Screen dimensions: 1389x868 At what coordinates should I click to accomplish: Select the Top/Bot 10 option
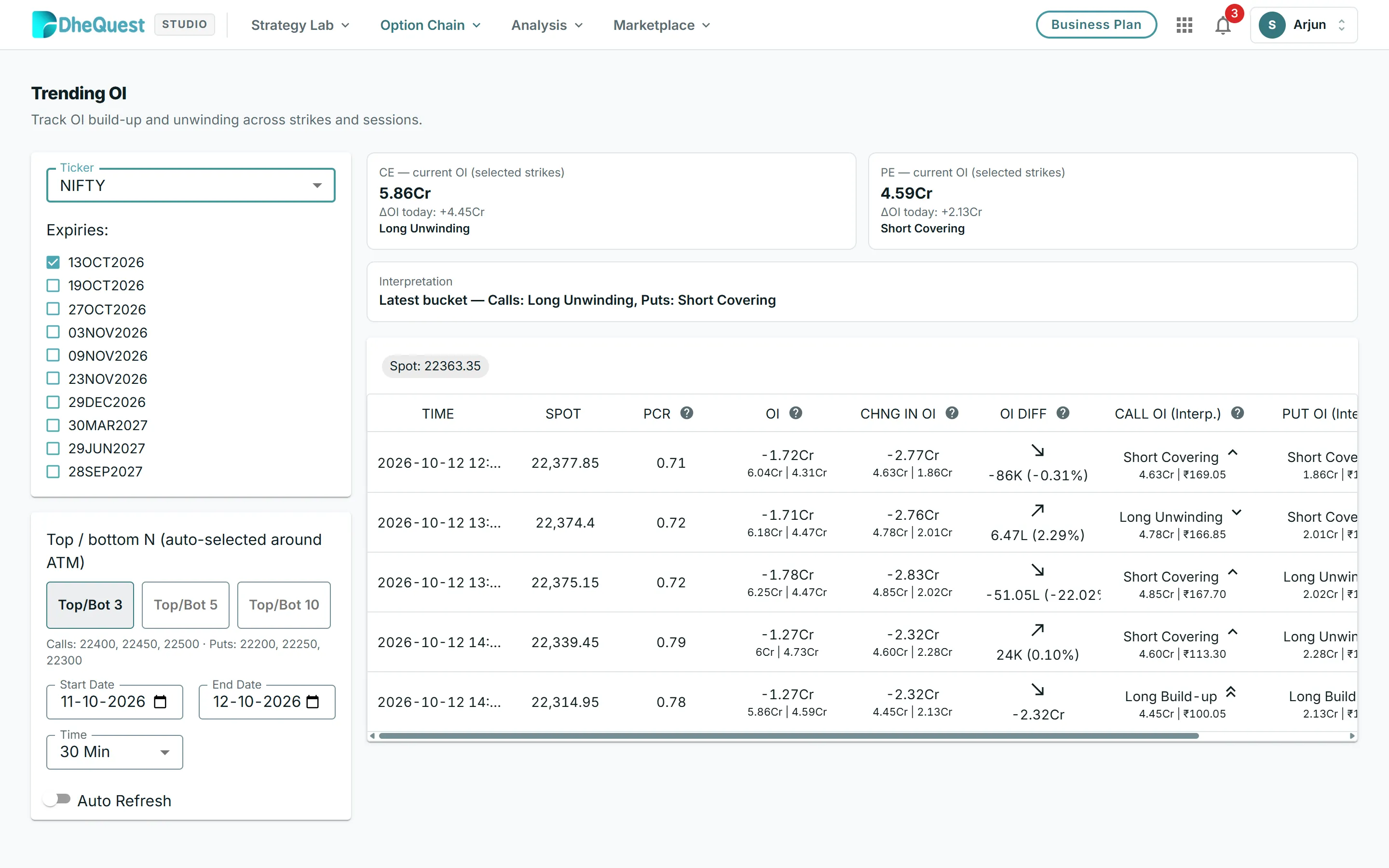(284, 605)
